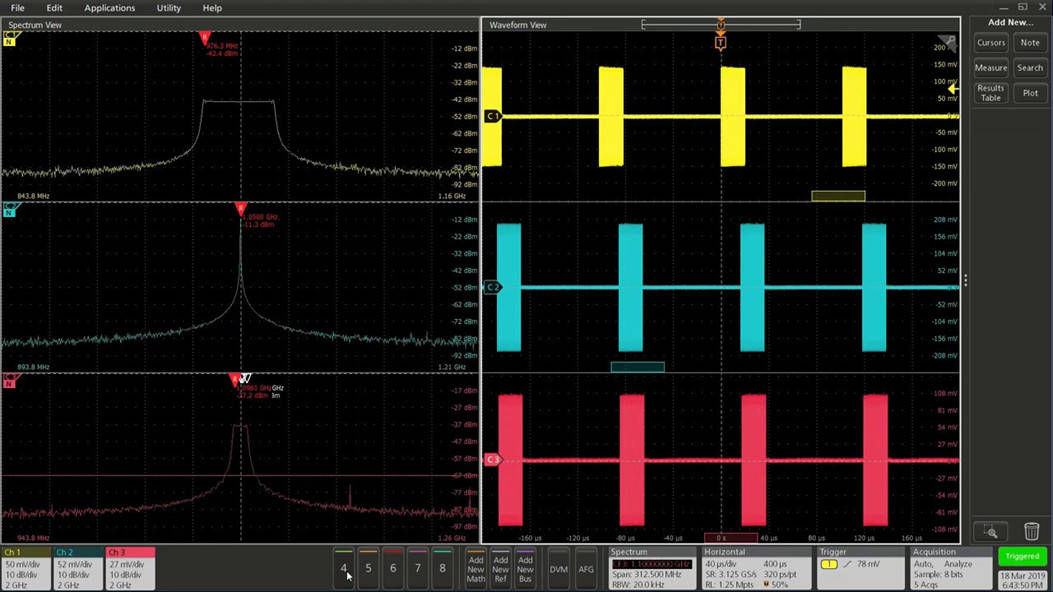Open the Horizontal settings badge

pyautogui.click(x=756, y=568)
